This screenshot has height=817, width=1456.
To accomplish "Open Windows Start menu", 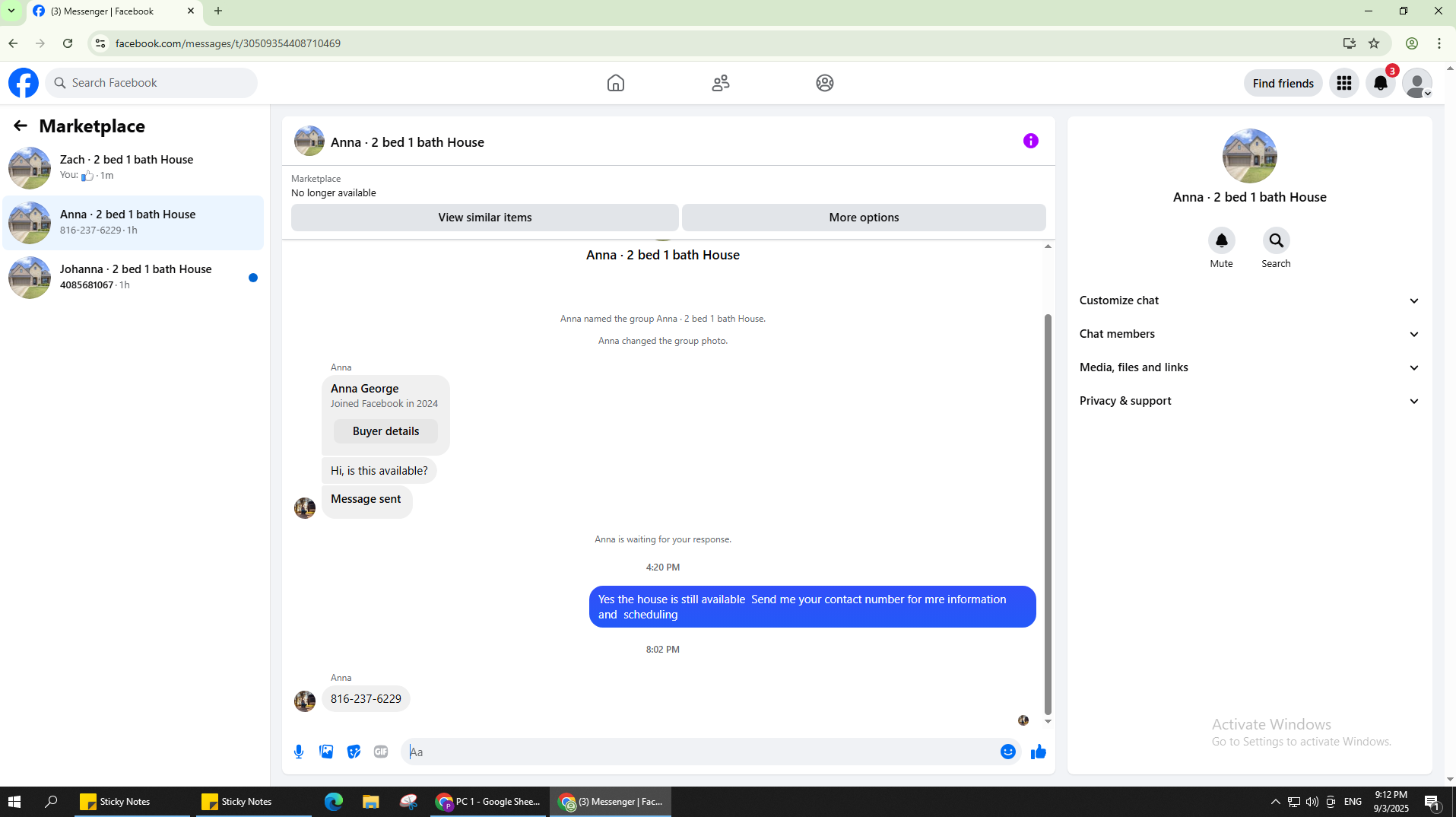I will [14, 802].
